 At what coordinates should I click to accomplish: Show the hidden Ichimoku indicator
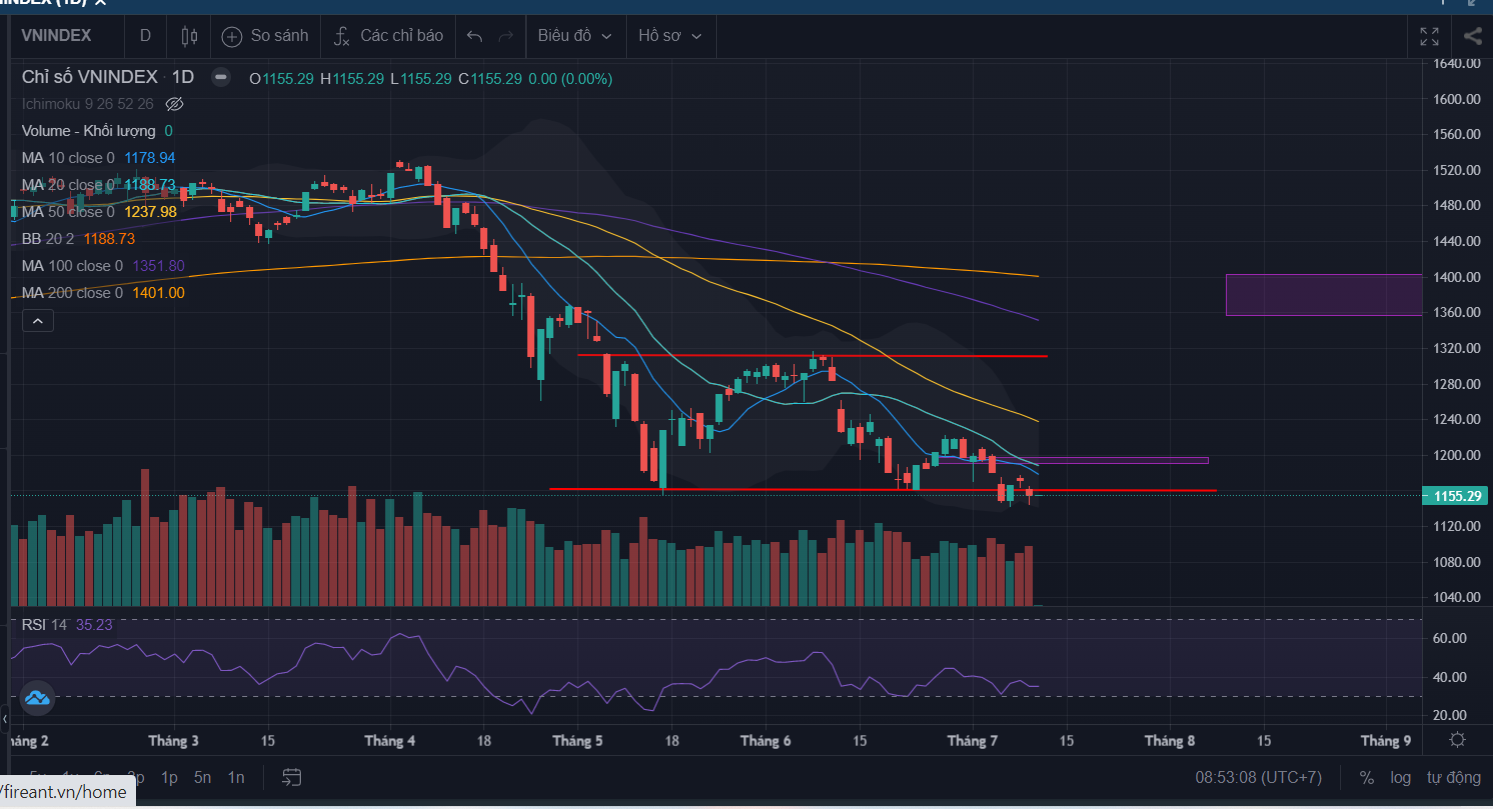point(174,104)
